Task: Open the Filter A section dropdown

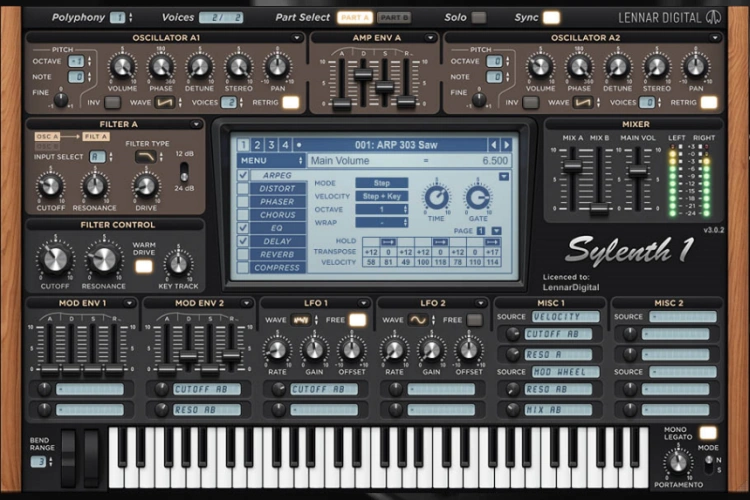Action: pos(196,124)
